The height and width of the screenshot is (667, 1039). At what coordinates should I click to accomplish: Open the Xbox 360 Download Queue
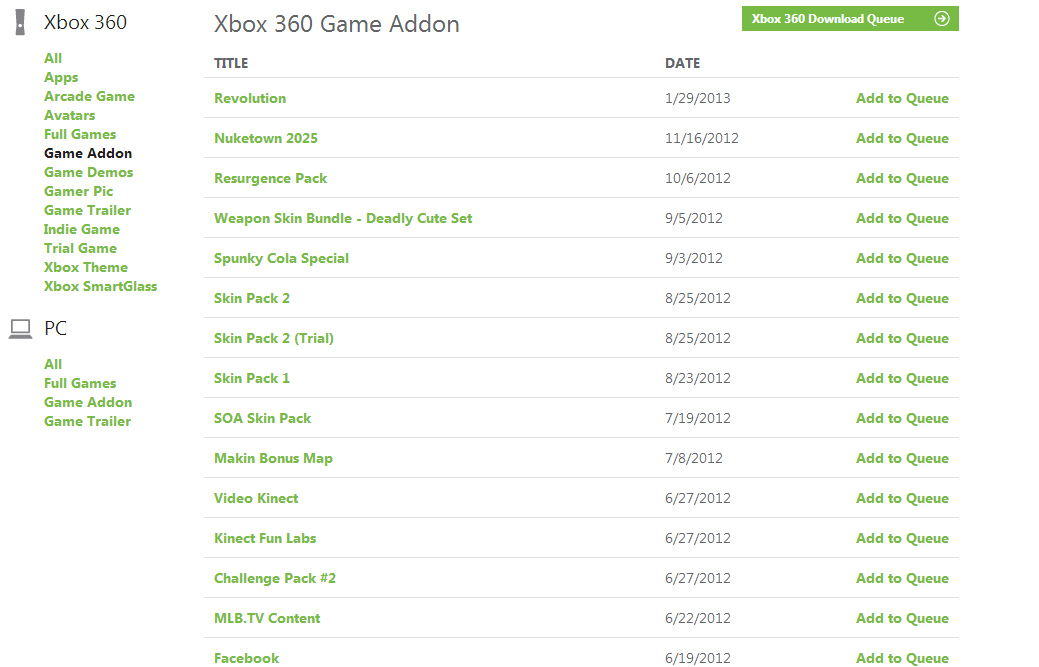850,19
